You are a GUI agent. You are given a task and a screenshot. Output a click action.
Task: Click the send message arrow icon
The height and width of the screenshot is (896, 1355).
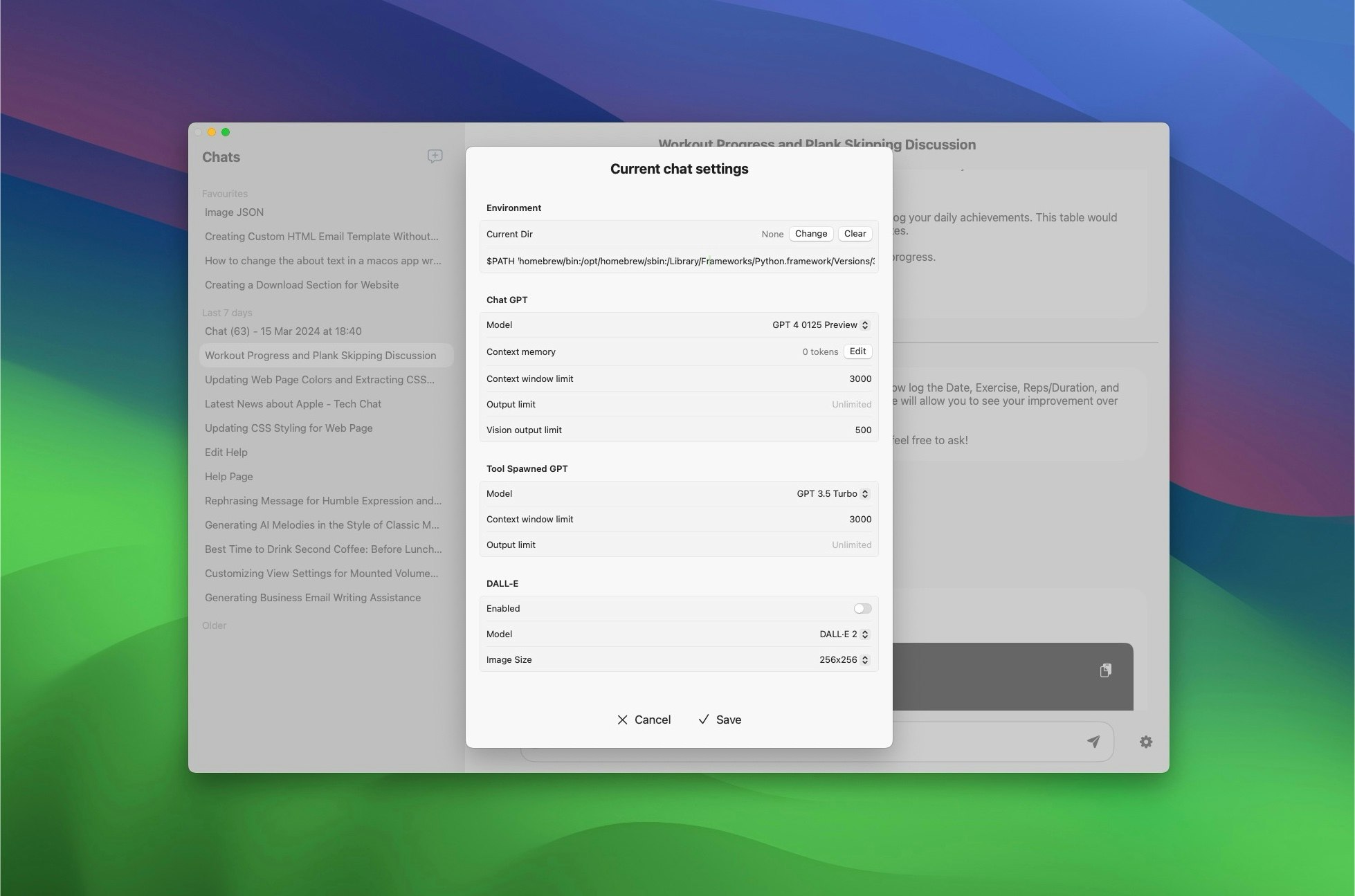(1093, 742)
